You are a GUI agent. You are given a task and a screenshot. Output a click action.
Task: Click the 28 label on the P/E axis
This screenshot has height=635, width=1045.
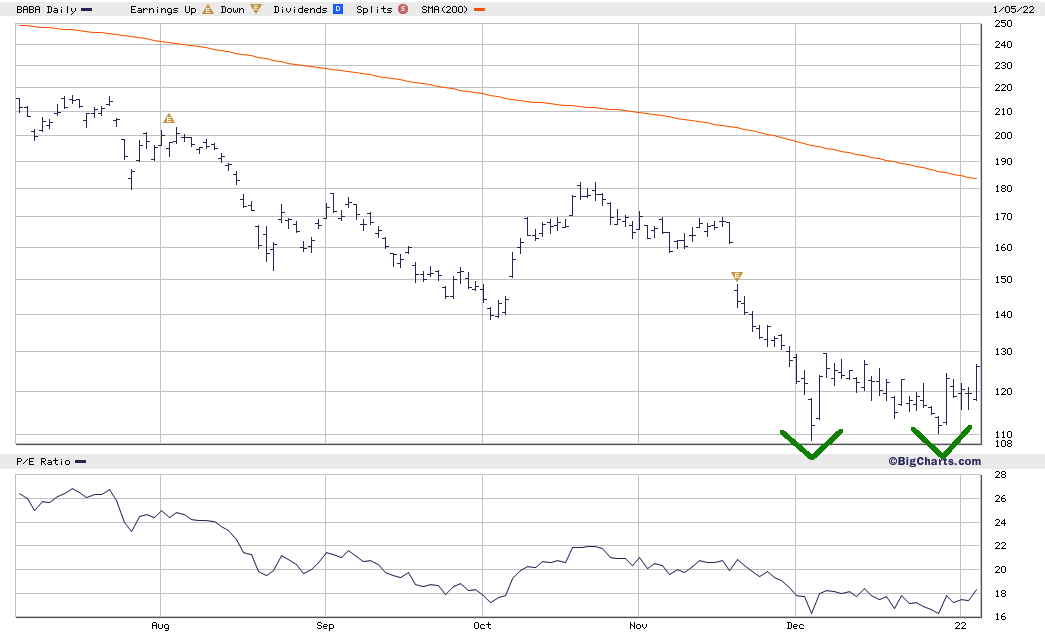[x=1000, y=475]
